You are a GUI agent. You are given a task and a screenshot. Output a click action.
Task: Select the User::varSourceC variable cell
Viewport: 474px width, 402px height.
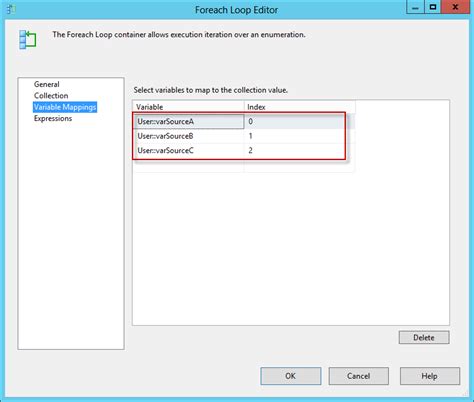click(x=189, y=150)
